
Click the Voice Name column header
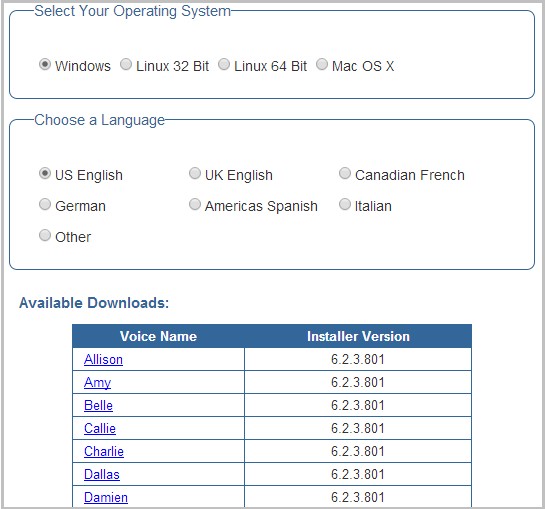pyautogui.click(x=158, y=336)
